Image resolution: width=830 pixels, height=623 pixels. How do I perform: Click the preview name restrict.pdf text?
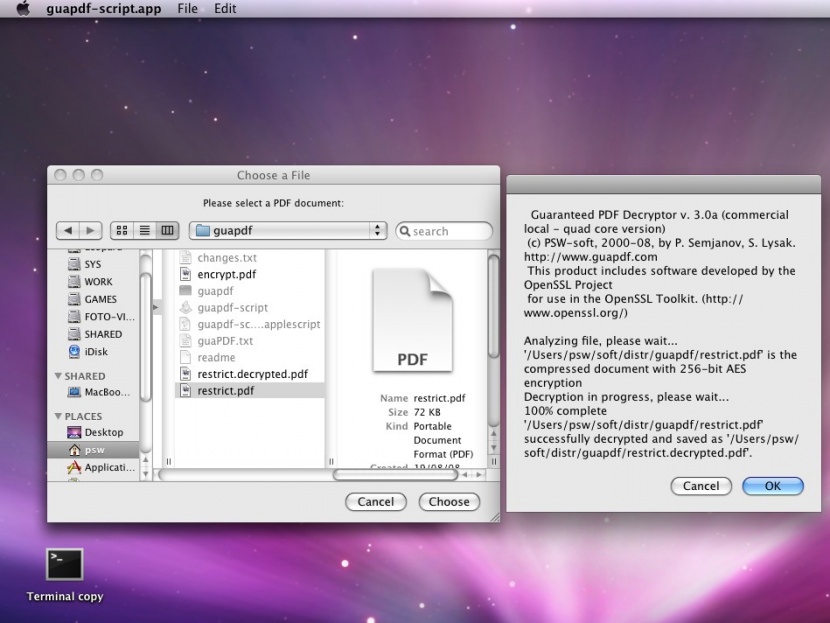(x=439, y=398)
